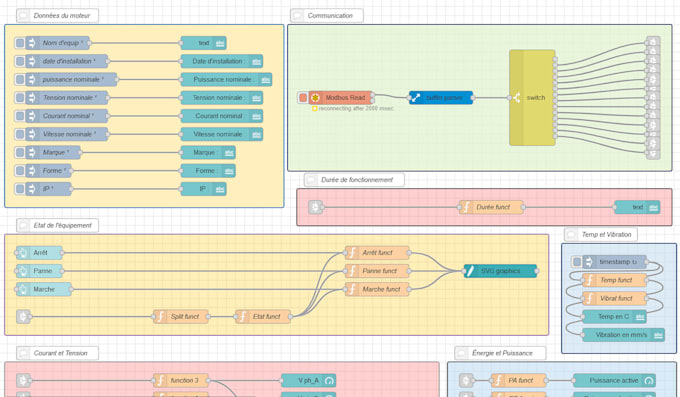Select the Panne funct function node
The image size is (680, 397).
point(377,271)
